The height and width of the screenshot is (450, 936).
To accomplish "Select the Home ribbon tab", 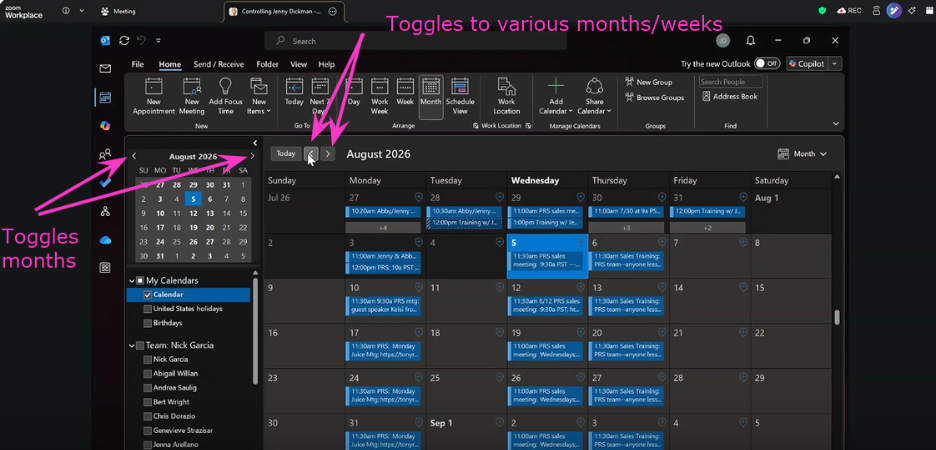I will pos(170,64).
